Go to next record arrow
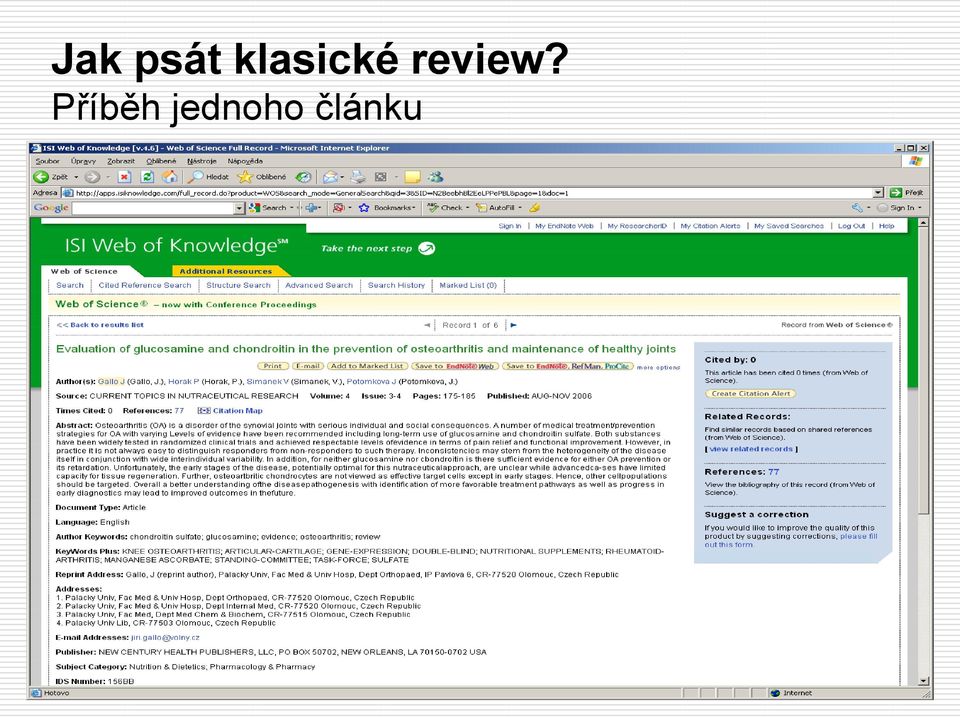This screenshot has width=960, height=717. [x=513, y=325]
